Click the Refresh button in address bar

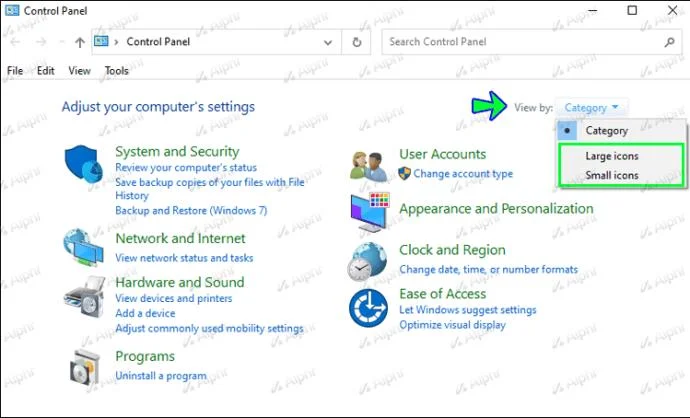357,42
